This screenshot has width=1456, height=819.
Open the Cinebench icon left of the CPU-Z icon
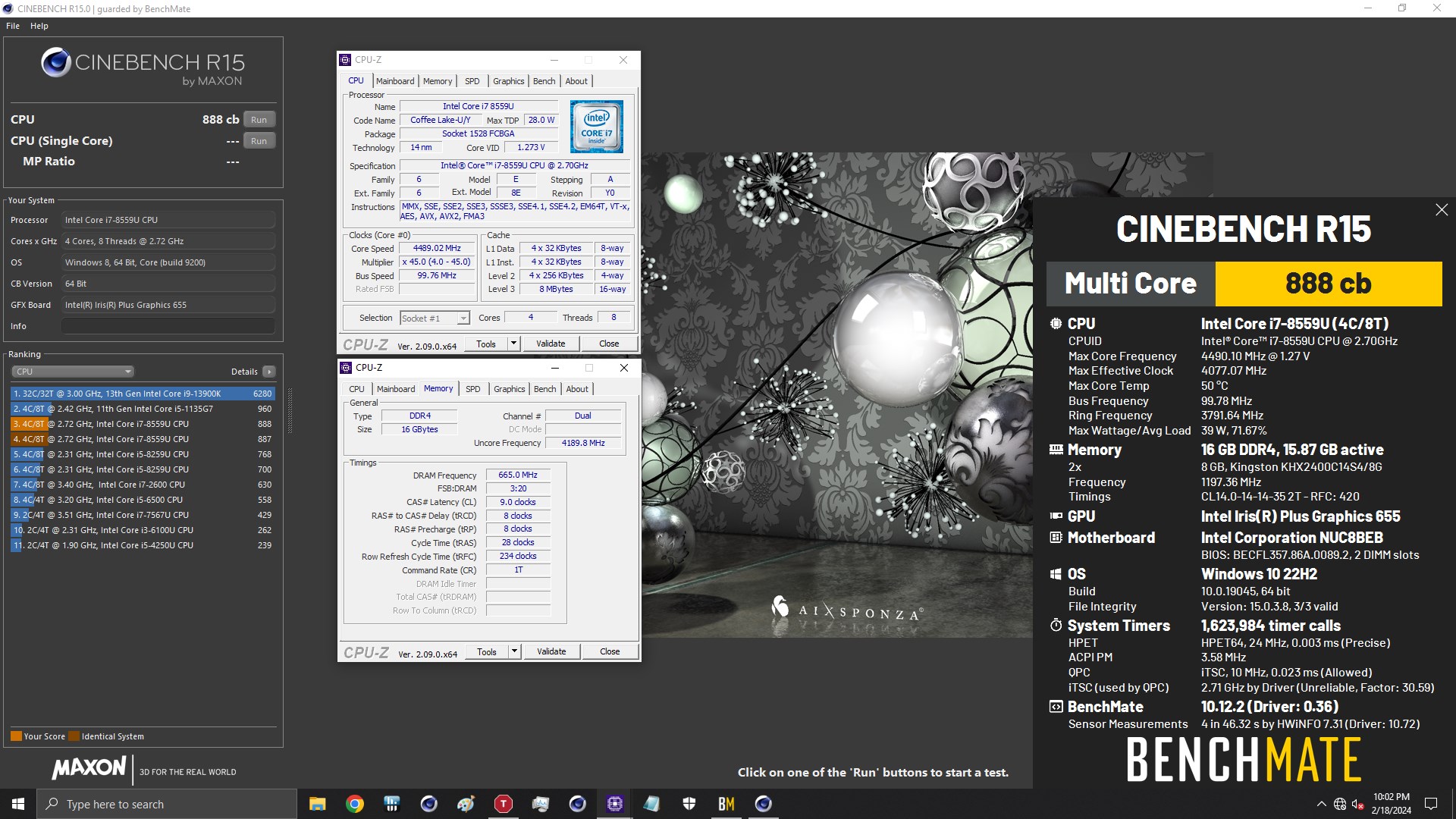coord(577,804)
